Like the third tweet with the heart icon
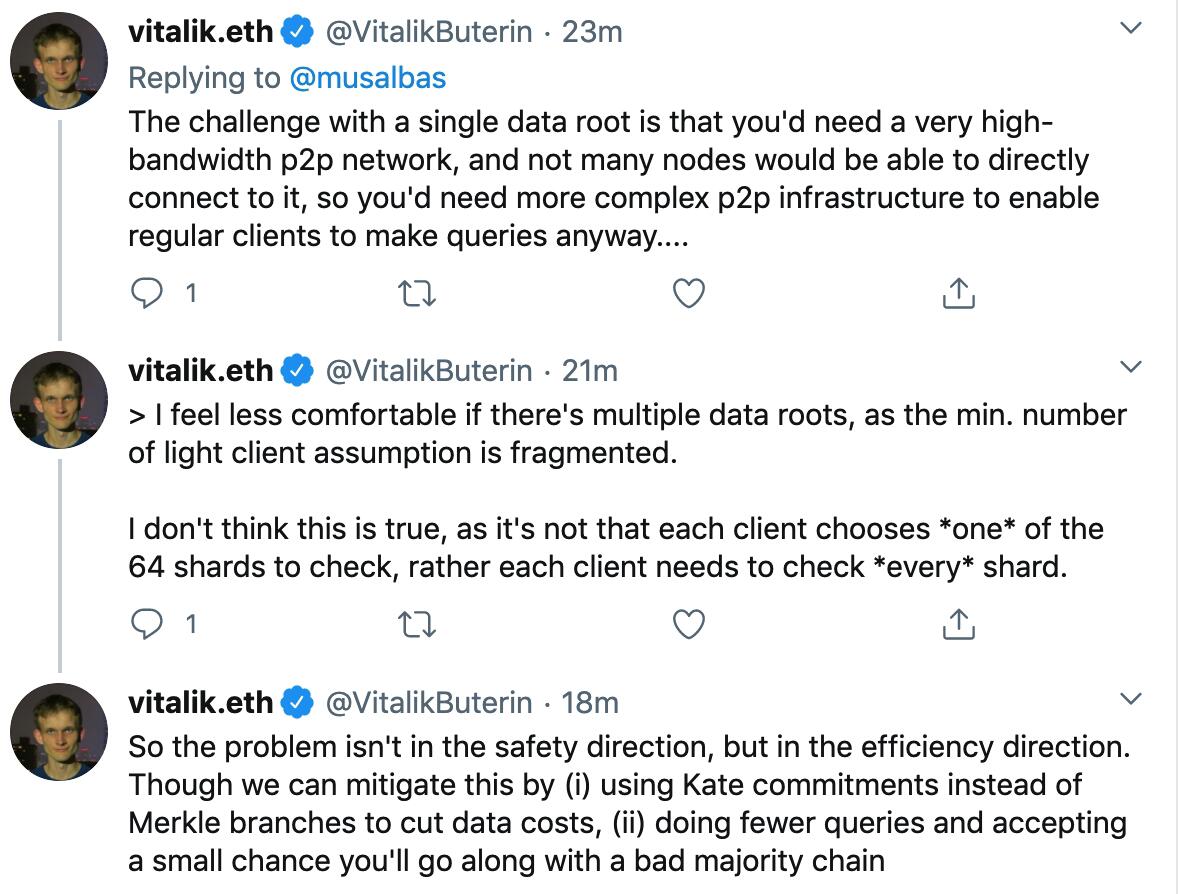 687,890
